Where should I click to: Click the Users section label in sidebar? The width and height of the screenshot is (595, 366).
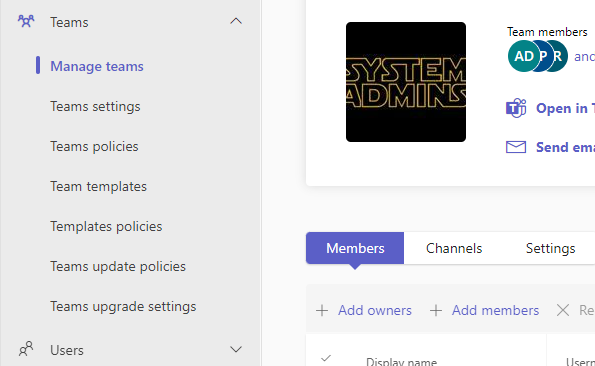coord(67,350)
